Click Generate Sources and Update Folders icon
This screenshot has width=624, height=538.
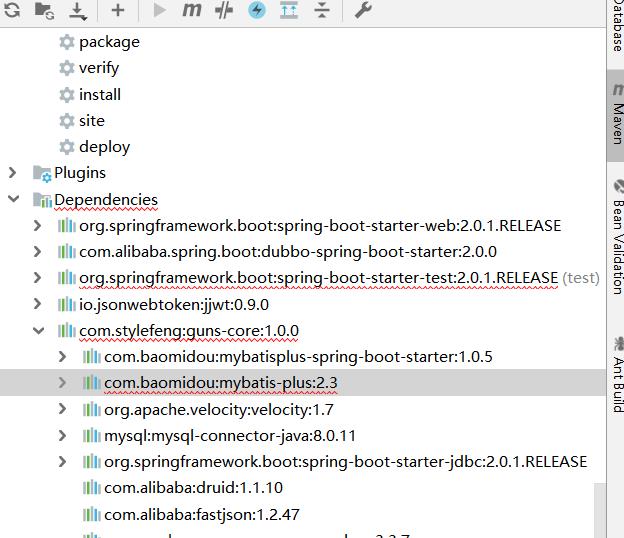(x=44, y=10)
